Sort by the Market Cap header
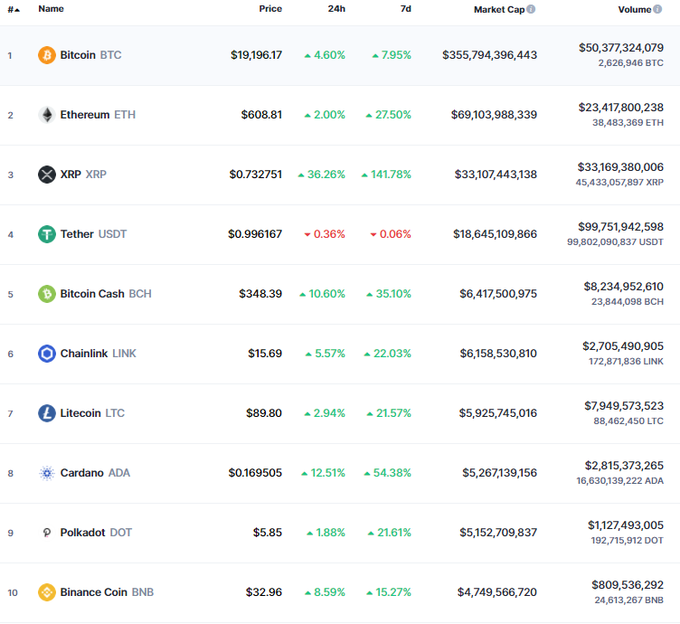This screenshot has height=624, width=680. [499, 10]
